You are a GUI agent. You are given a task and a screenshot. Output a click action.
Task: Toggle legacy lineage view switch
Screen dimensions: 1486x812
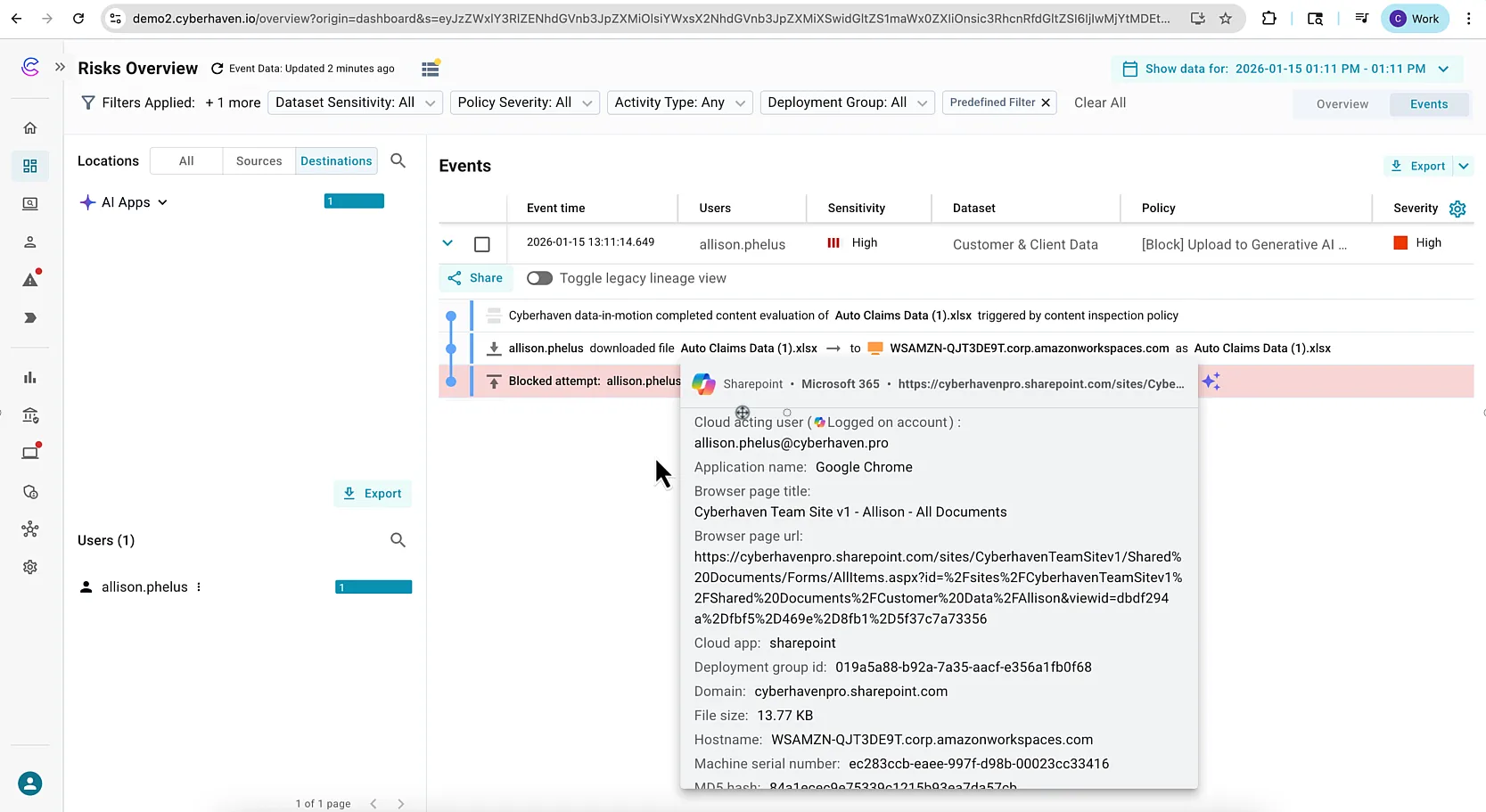(539, 278)
